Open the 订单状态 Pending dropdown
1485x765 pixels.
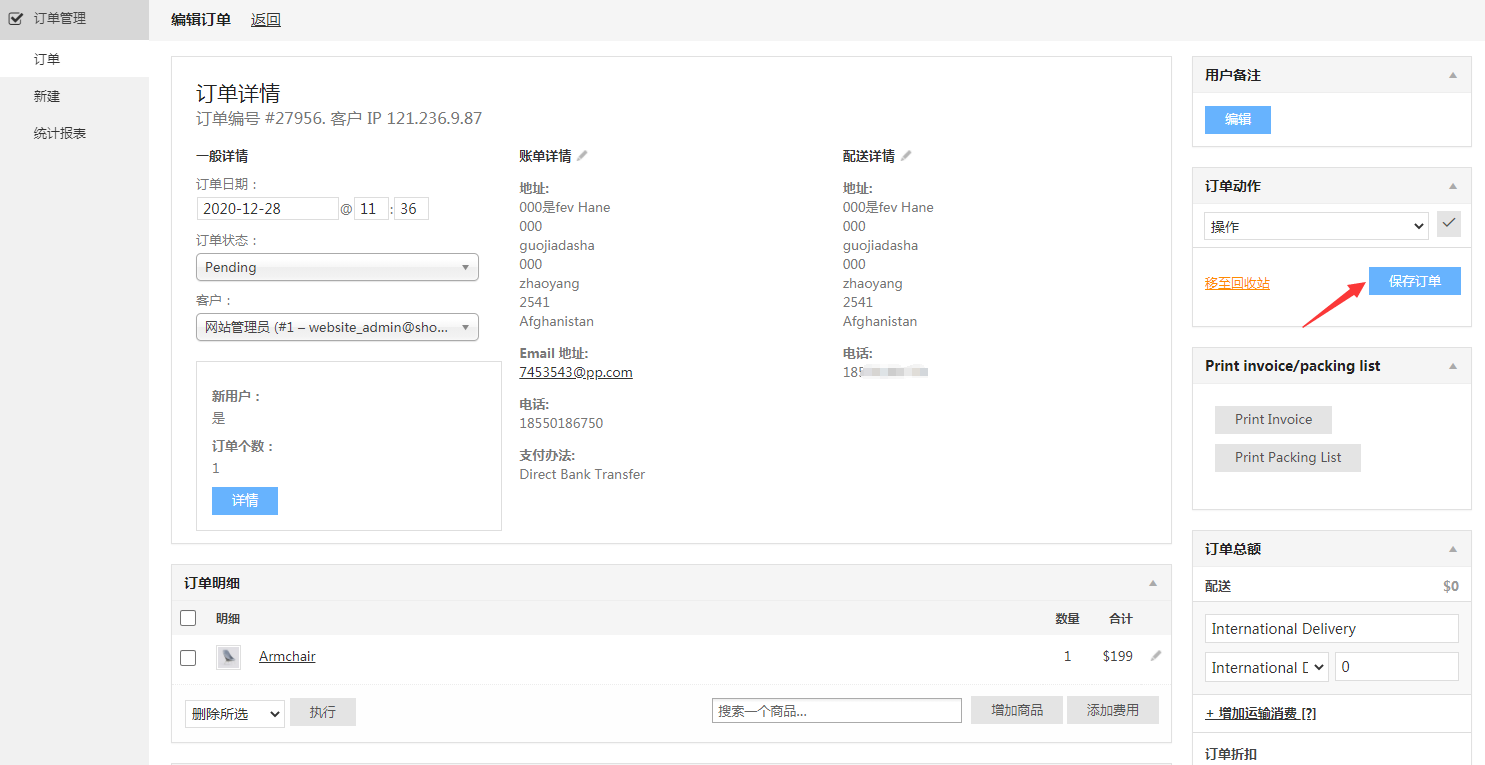coord(337,267)
